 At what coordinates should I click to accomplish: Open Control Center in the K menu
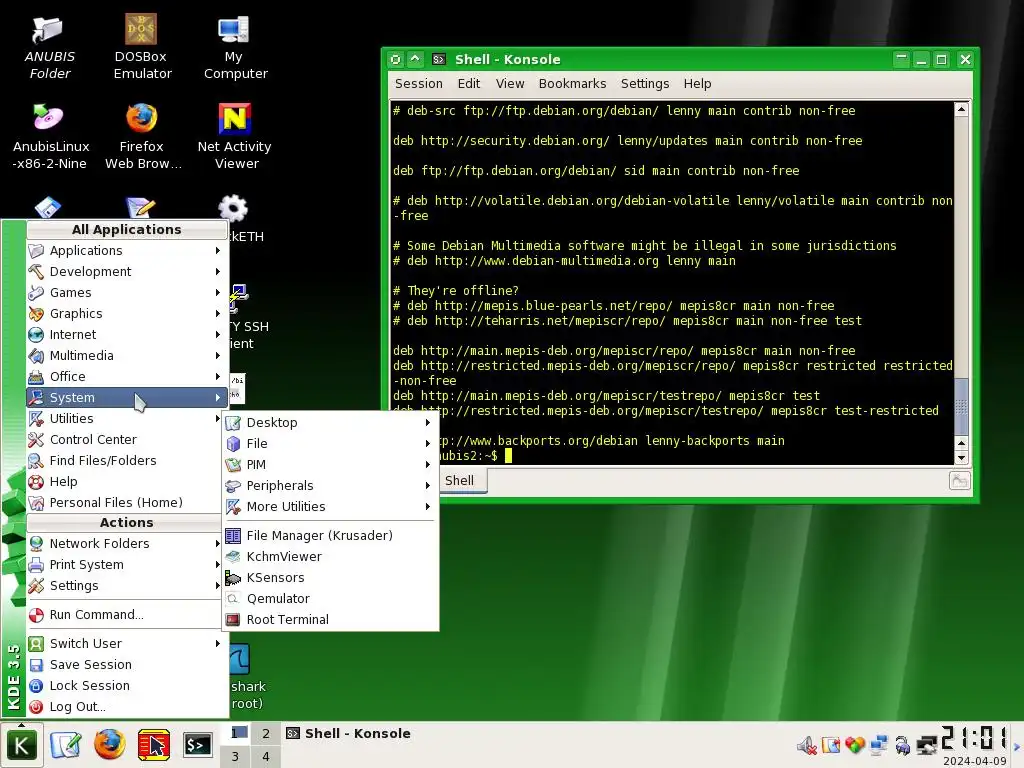pyautogui.click(x=126, y=440)
